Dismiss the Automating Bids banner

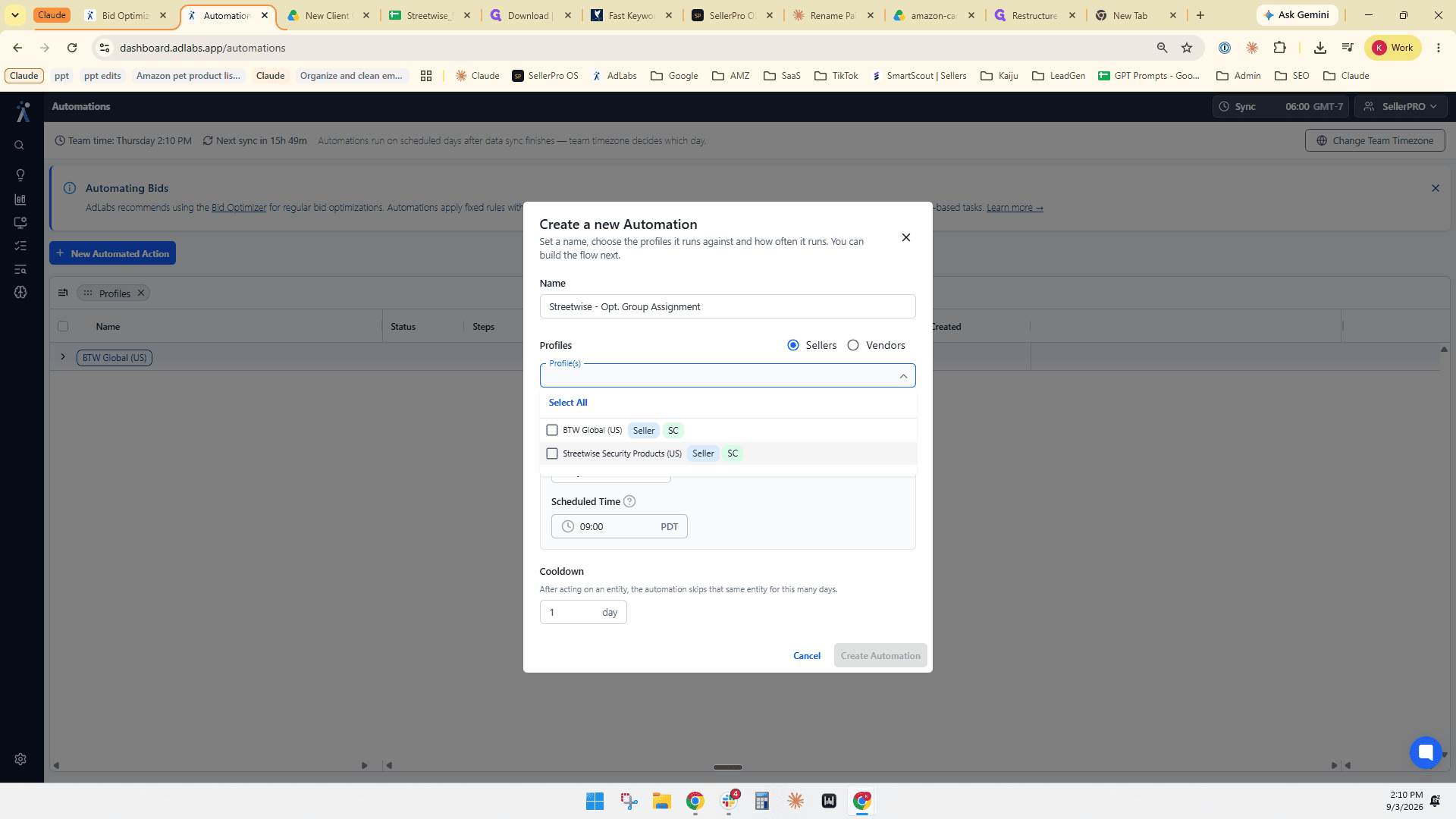[1435, 188]
